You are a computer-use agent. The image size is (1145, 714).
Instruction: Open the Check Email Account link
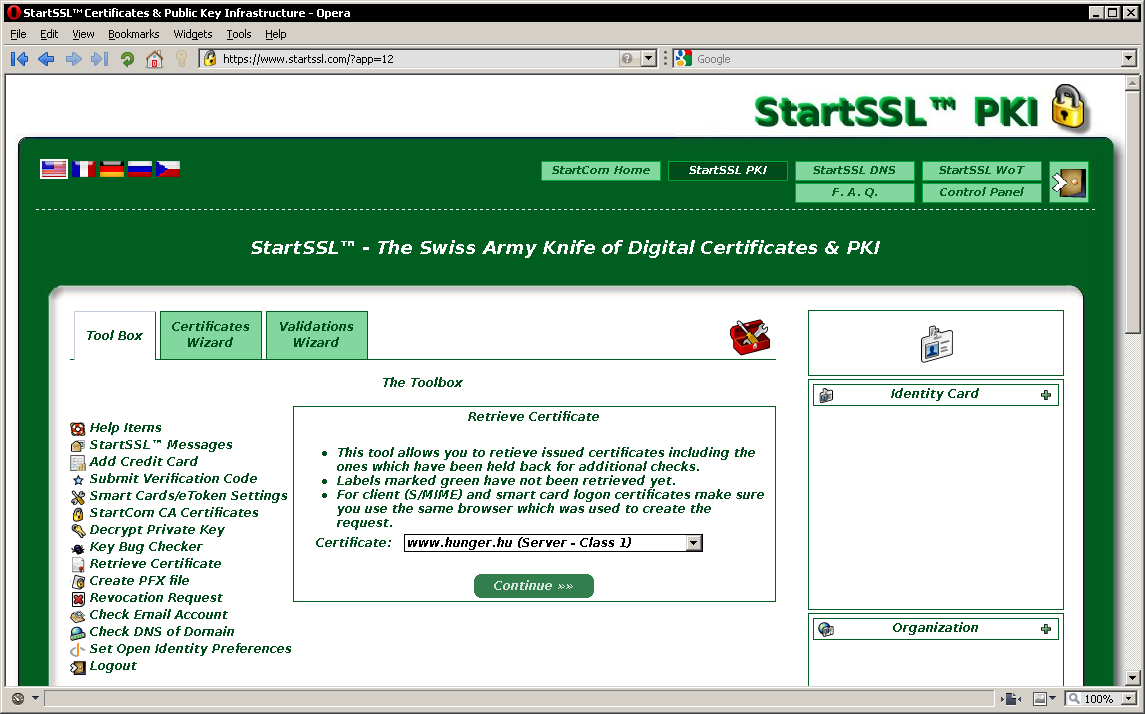[x=158, y=615]
